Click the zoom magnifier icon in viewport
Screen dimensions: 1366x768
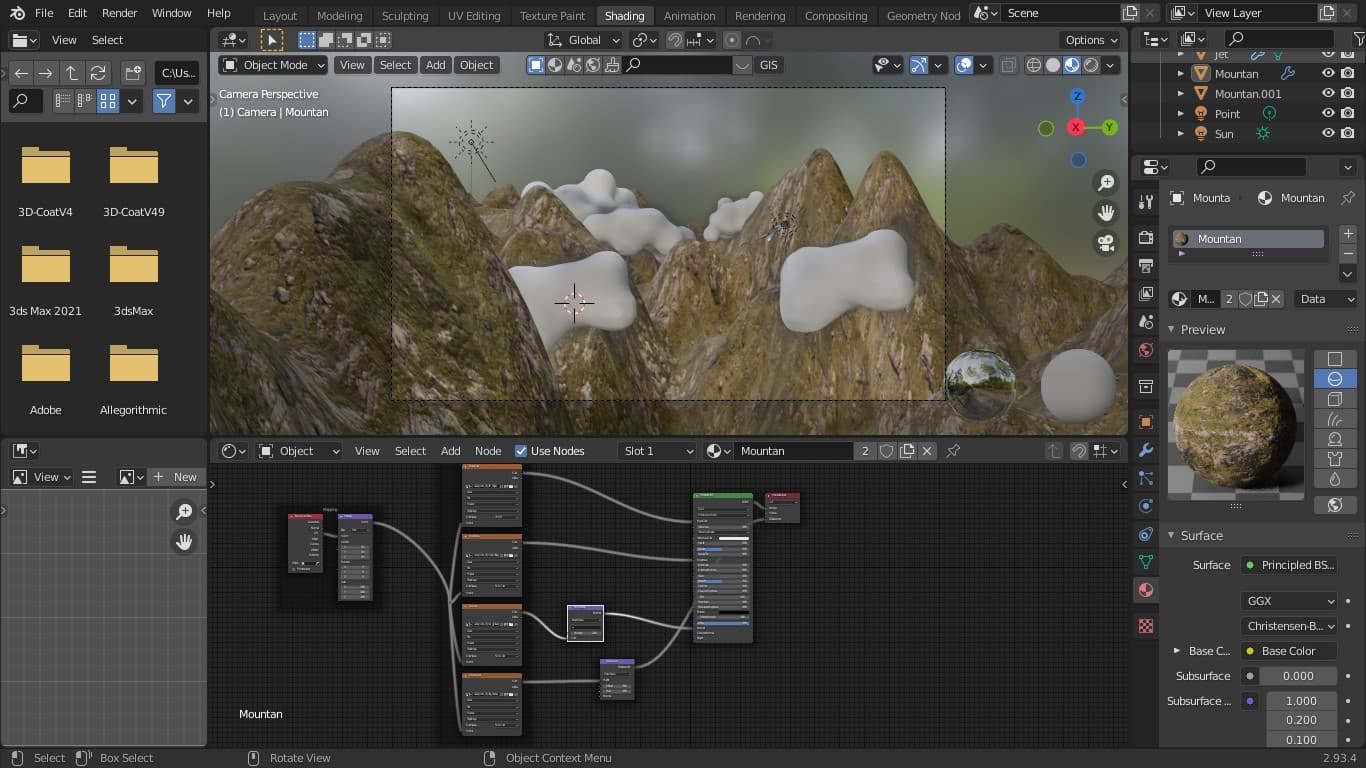coord(1106,183)
